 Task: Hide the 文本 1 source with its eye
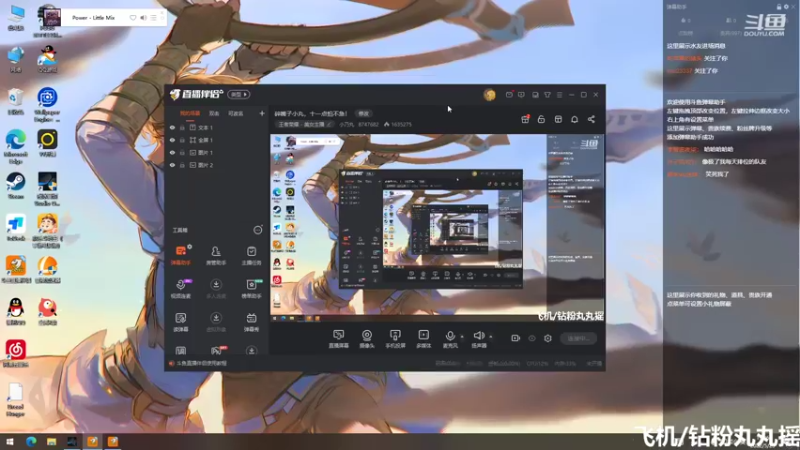click(172, 128)
